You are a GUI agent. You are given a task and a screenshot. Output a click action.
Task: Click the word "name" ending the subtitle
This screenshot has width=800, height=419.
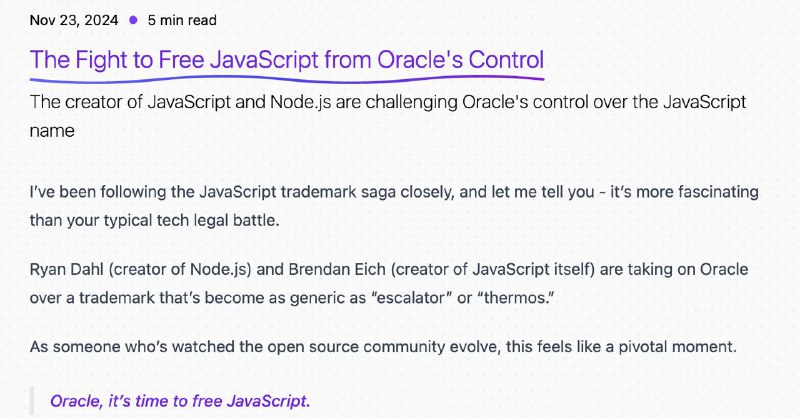click(52, 131)
